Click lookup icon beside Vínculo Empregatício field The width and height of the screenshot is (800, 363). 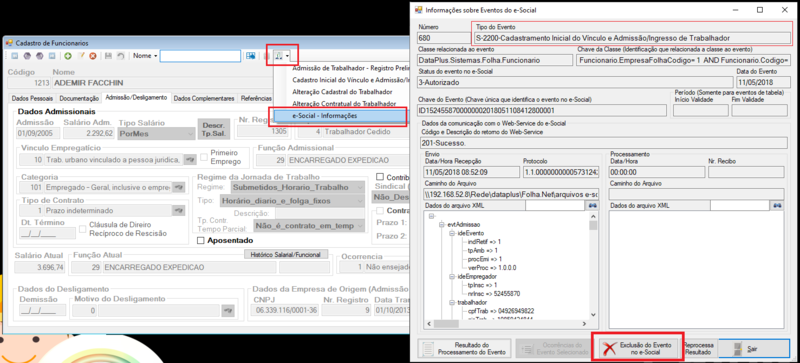[x=190, y=160]
